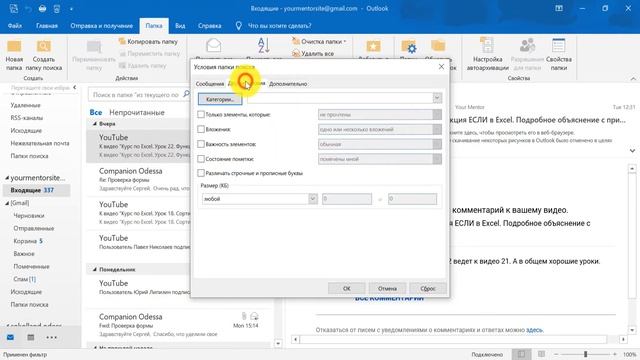Click the Новая папка folder icon
The height and width of the screenshot is (360, 640).
click(14, 47)
